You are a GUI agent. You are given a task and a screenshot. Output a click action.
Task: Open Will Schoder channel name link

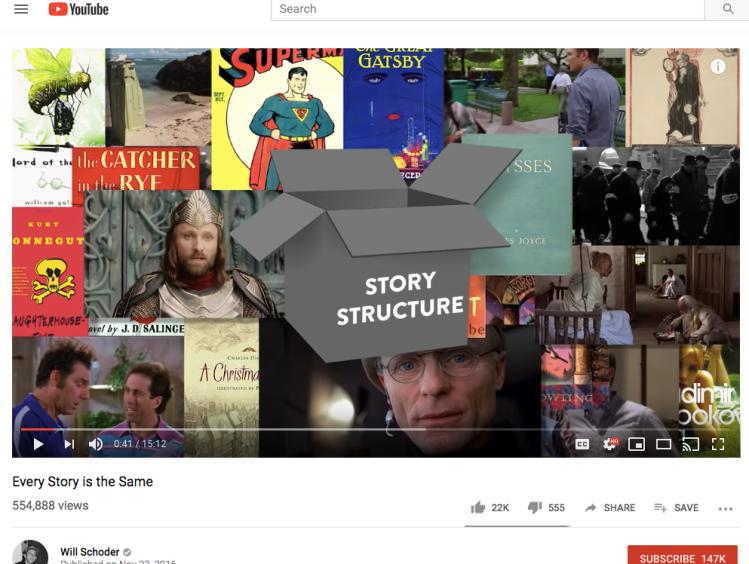pyautogui.click(x=90, y=552)
